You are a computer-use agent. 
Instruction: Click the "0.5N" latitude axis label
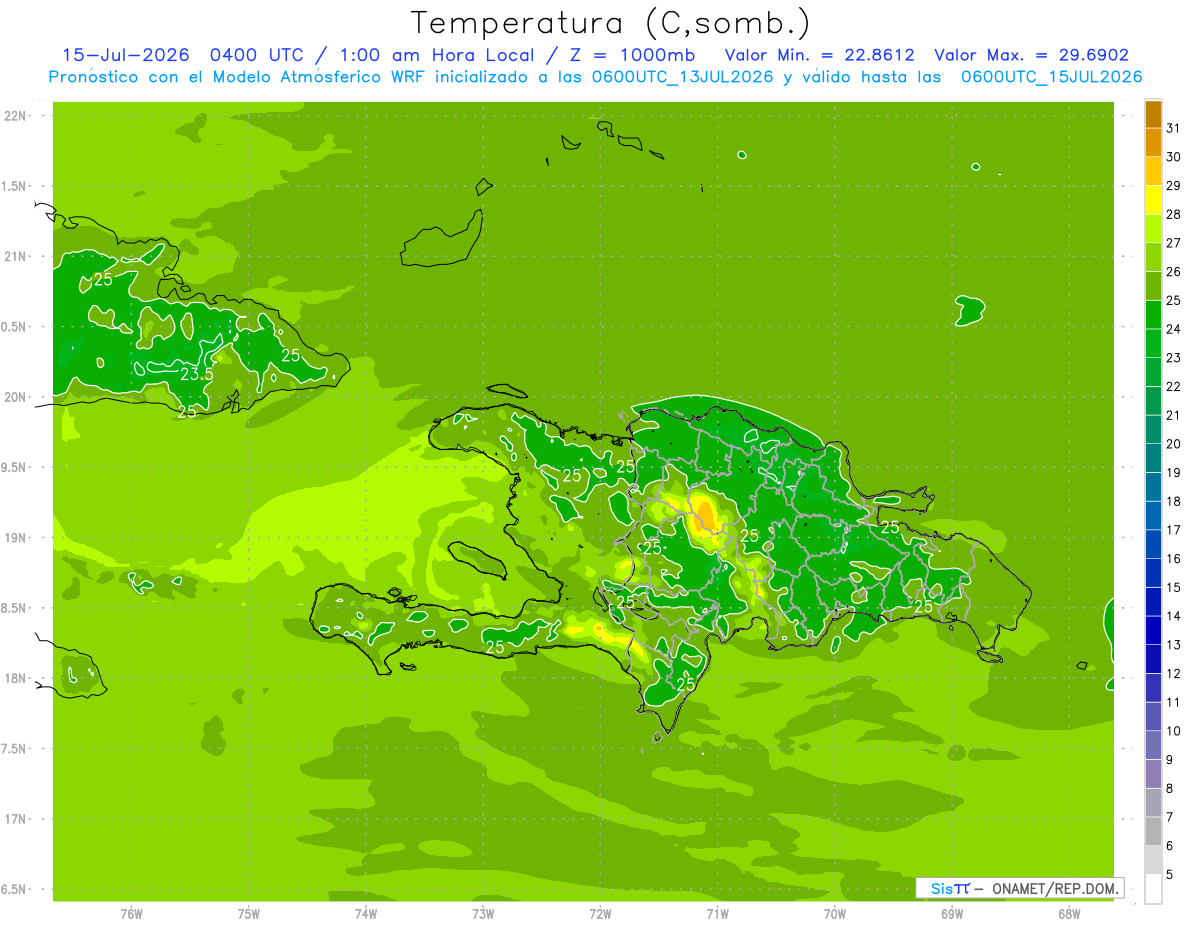pos(15,327)
